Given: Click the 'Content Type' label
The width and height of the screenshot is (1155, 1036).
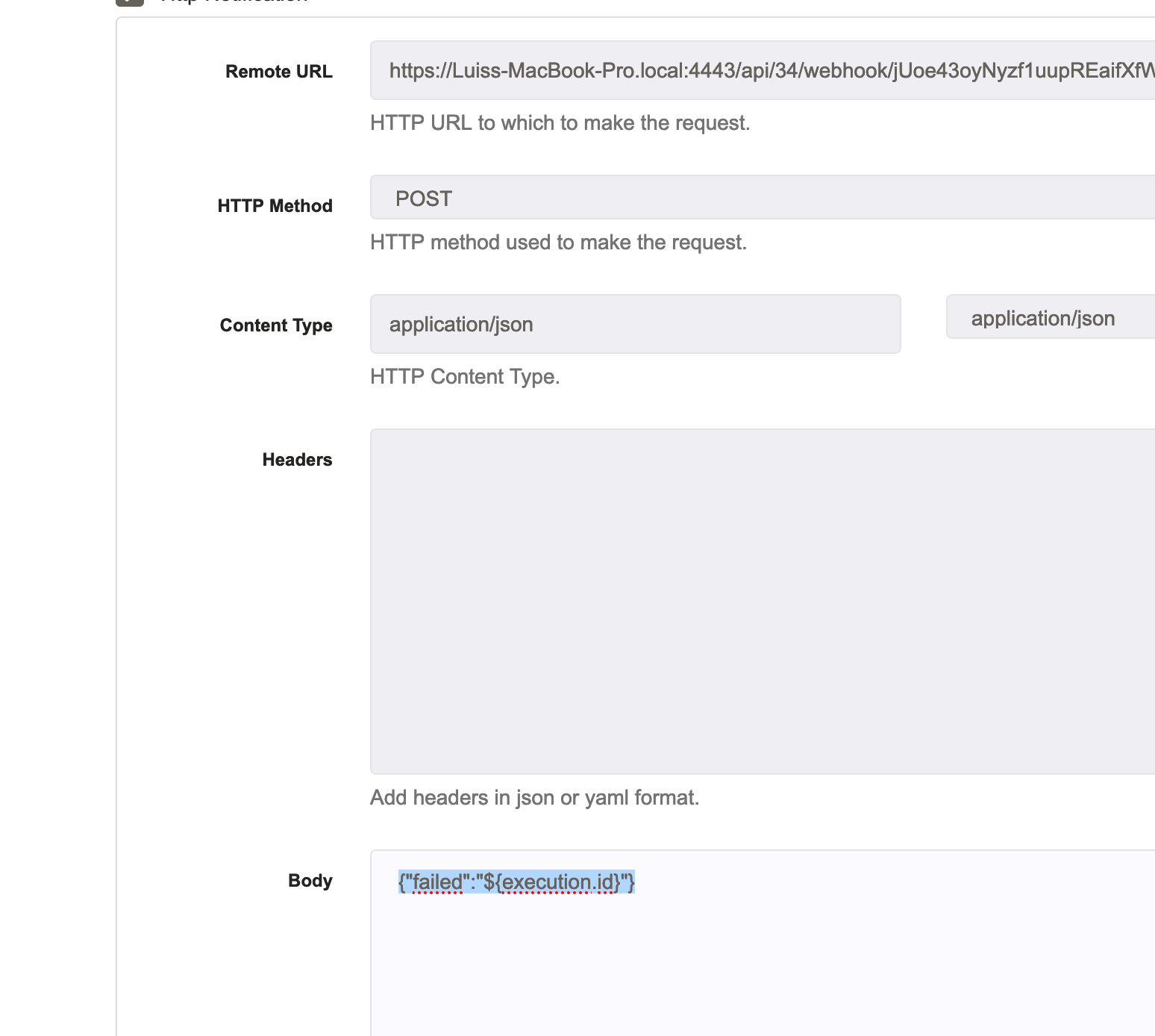Looking at the screenshot, I should point(276,325).
